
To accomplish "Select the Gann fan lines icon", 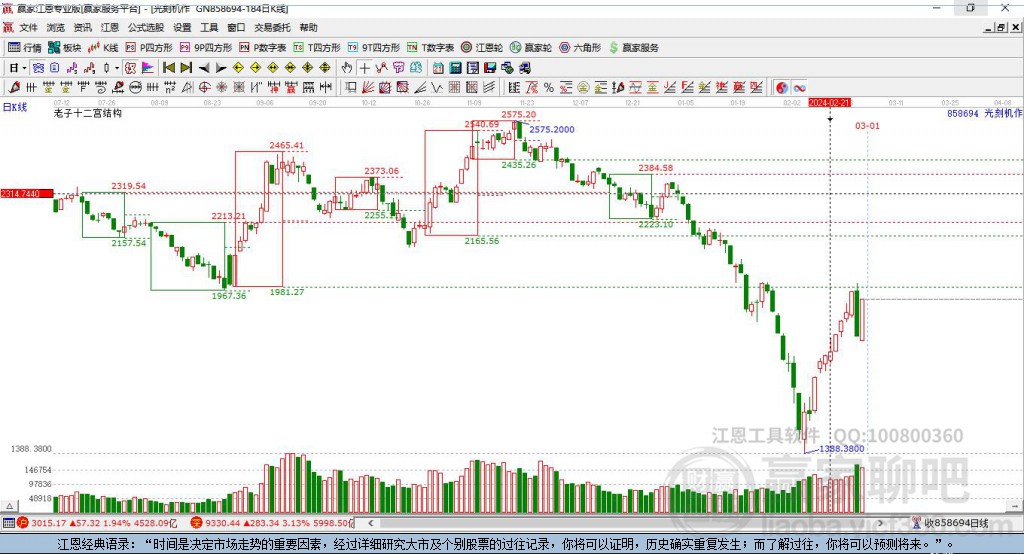I will [368, 88].
